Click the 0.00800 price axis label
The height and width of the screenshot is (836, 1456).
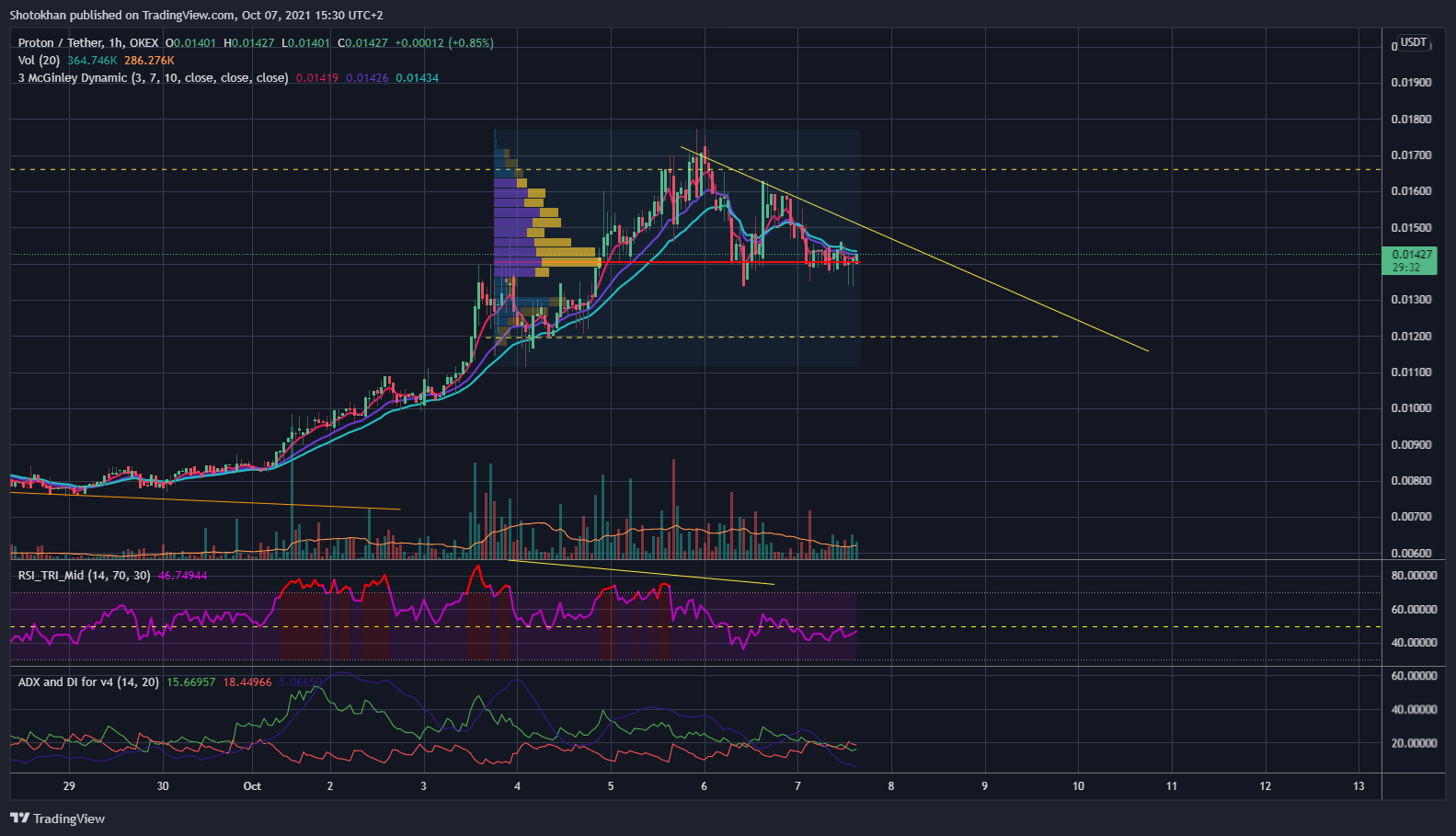[1411, 480]
